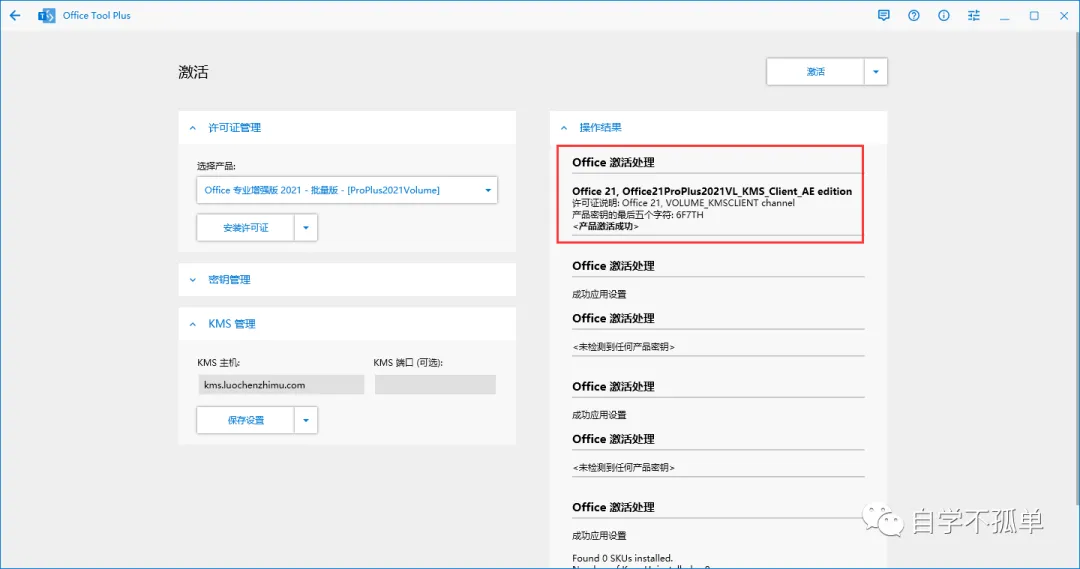The height and width of the screenshot is (569, 1080).
Task: Click the 产品激活成功 status text
Action: coord(605,227)
